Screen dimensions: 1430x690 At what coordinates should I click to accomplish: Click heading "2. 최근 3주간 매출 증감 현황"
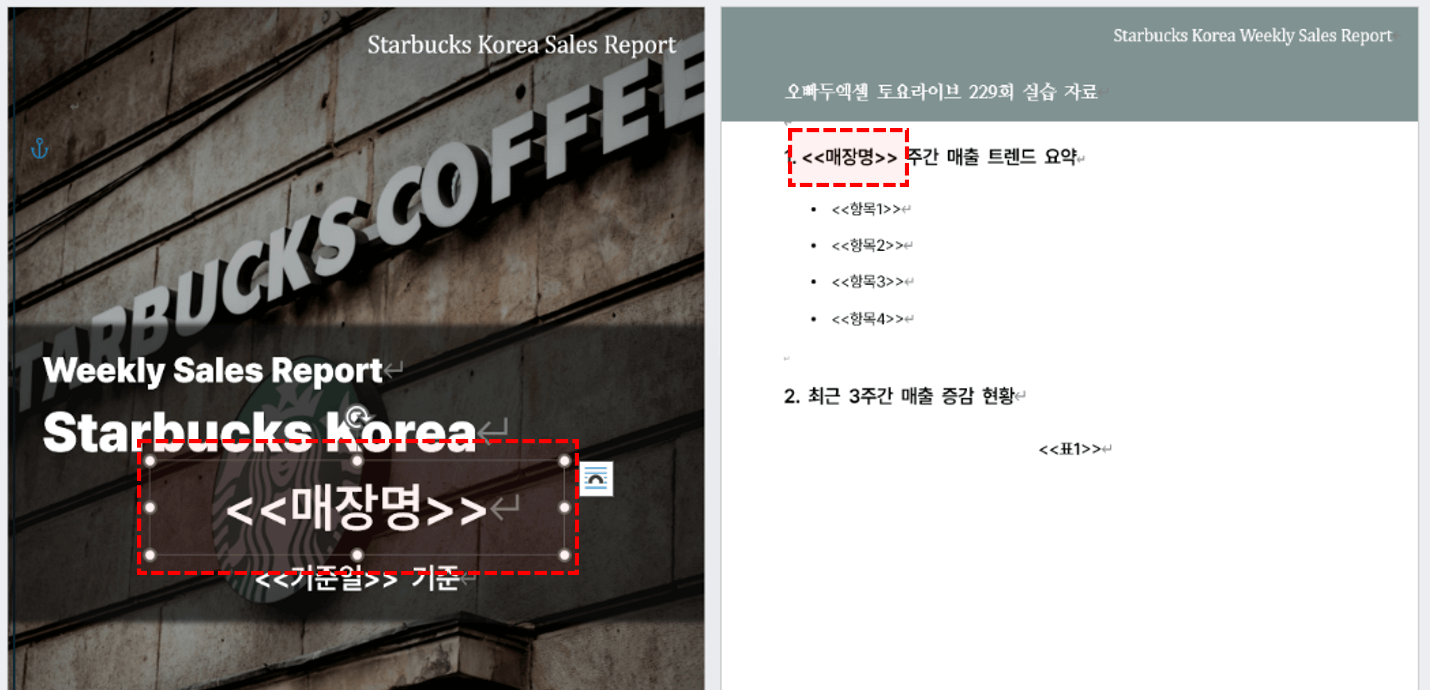pos(898,396)
